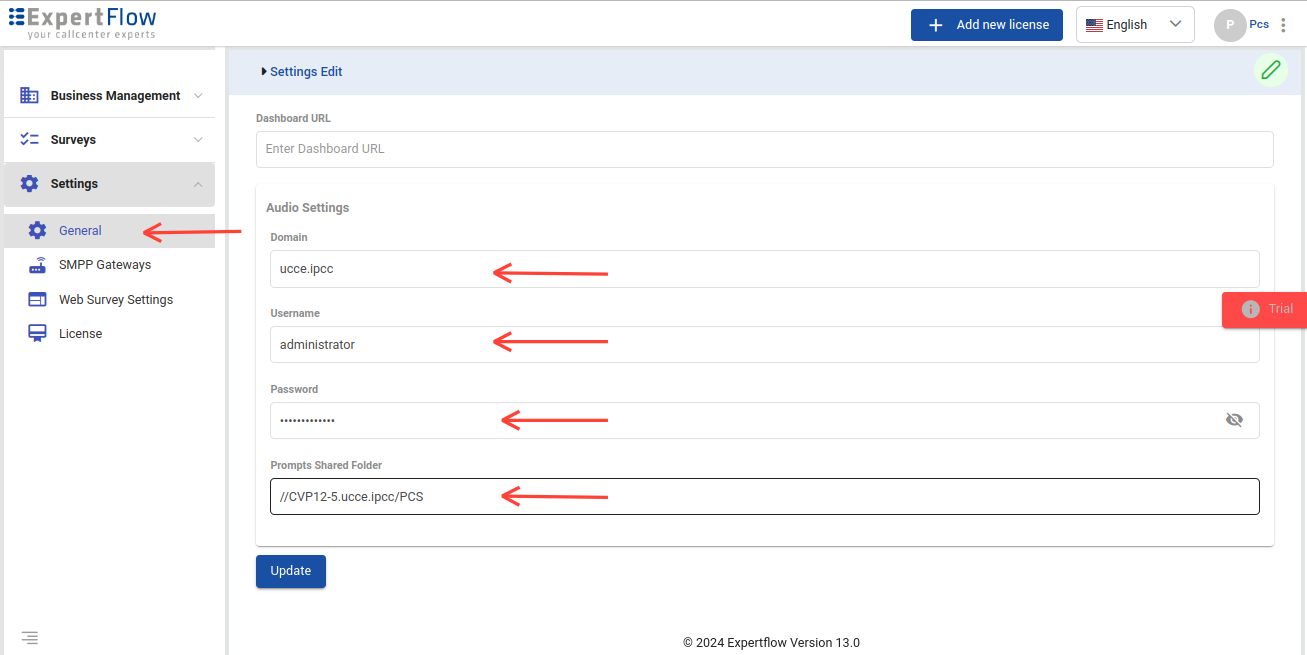This screenshot has width=1307, height=655.
Task: Click the ExpertFlow logo
Action: click(x=83, y=23)
